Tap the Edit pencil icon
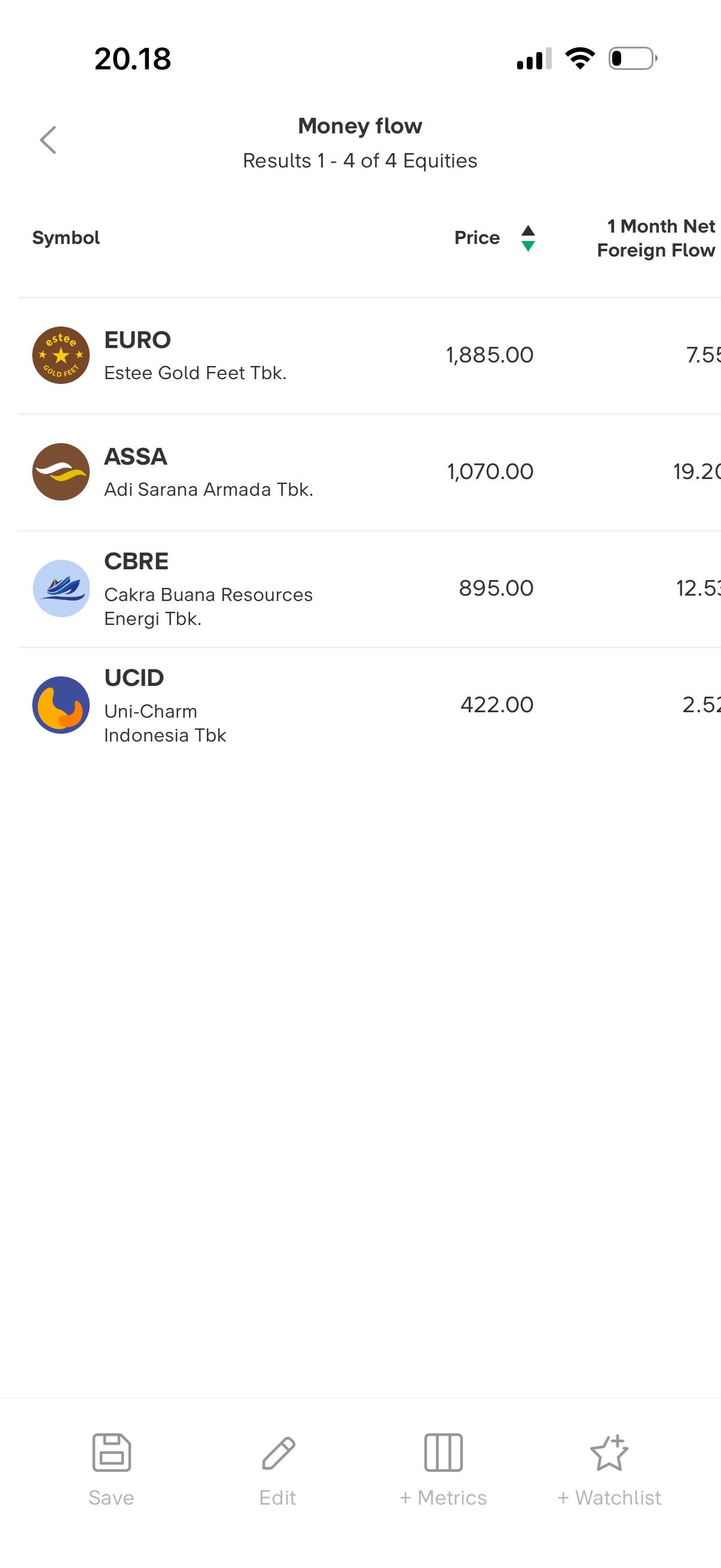 pyautogui.click(x=278, y=1453)
